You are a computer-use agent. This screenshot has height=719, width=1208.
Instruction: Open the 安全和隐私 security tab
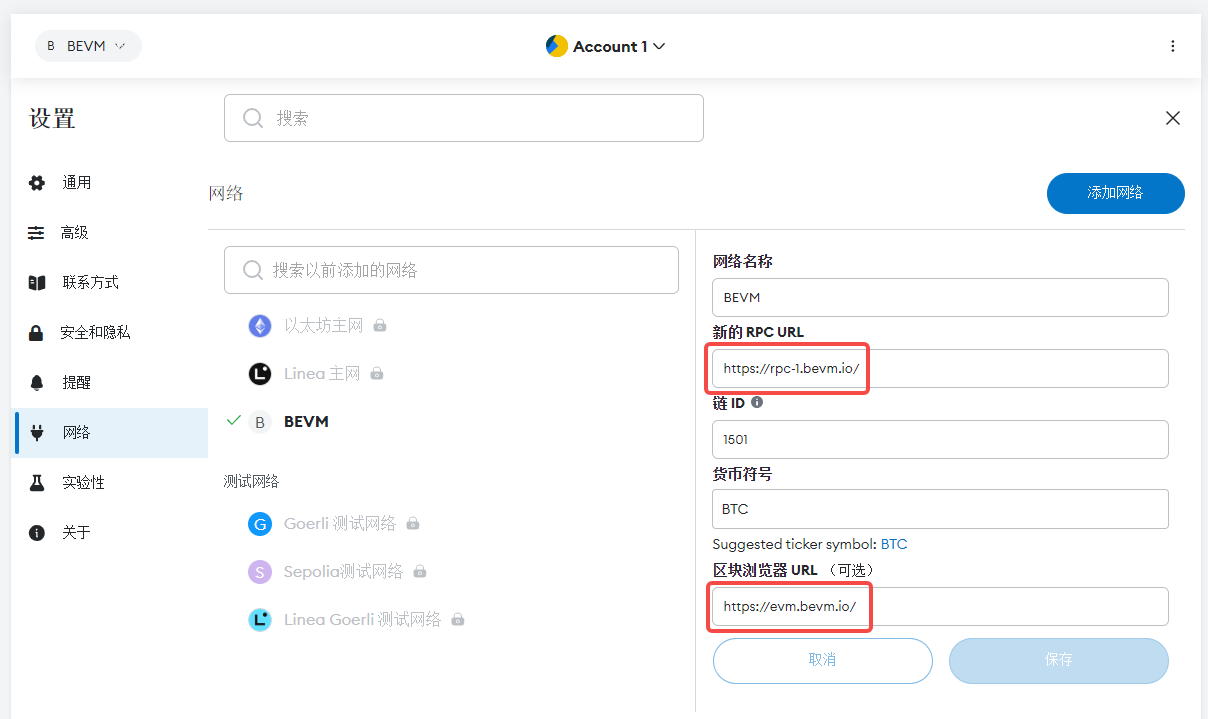[x=110, y=332]
